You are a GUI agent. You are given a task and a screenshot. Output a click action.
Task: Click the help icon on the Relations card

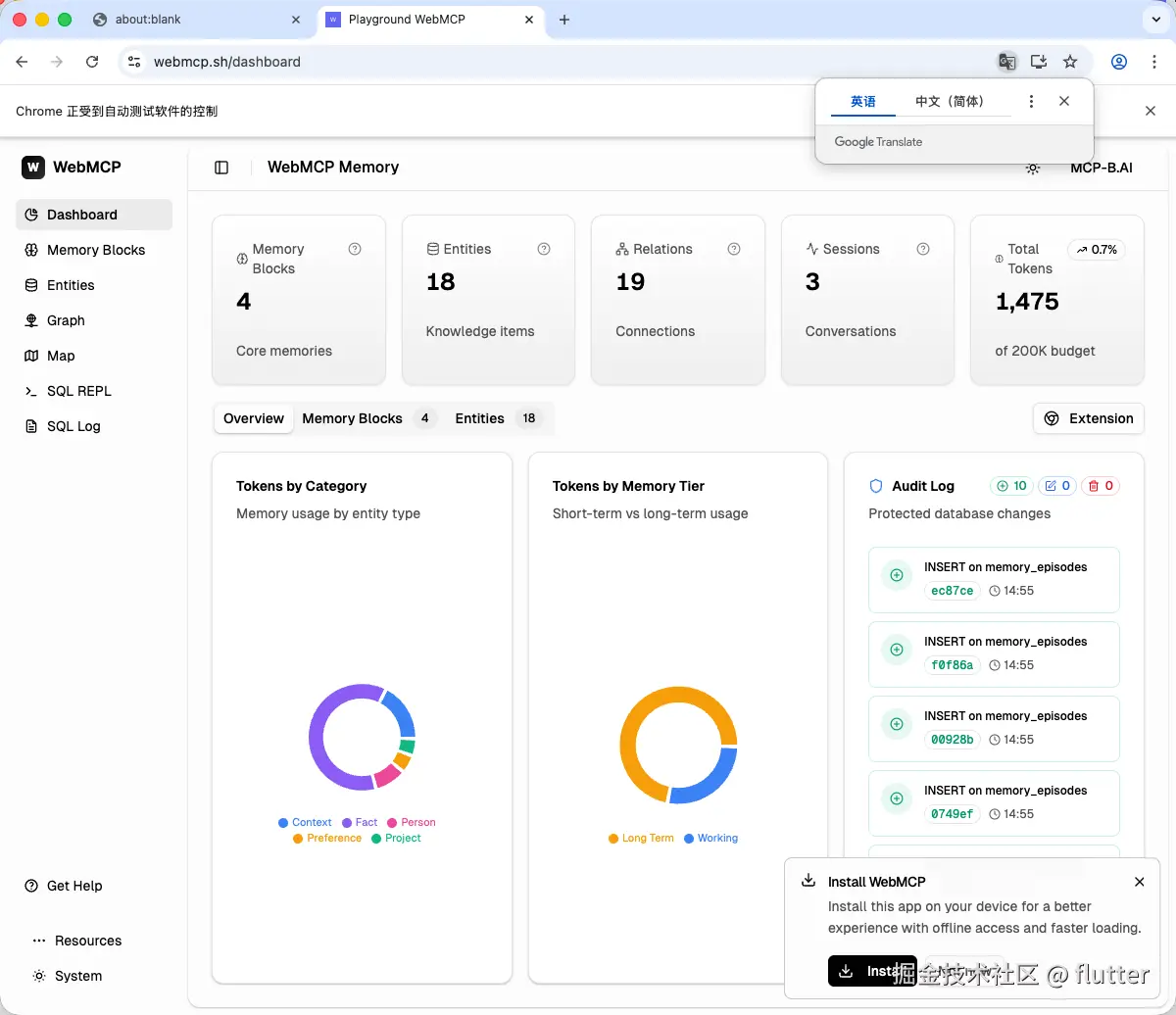(733, 249)
